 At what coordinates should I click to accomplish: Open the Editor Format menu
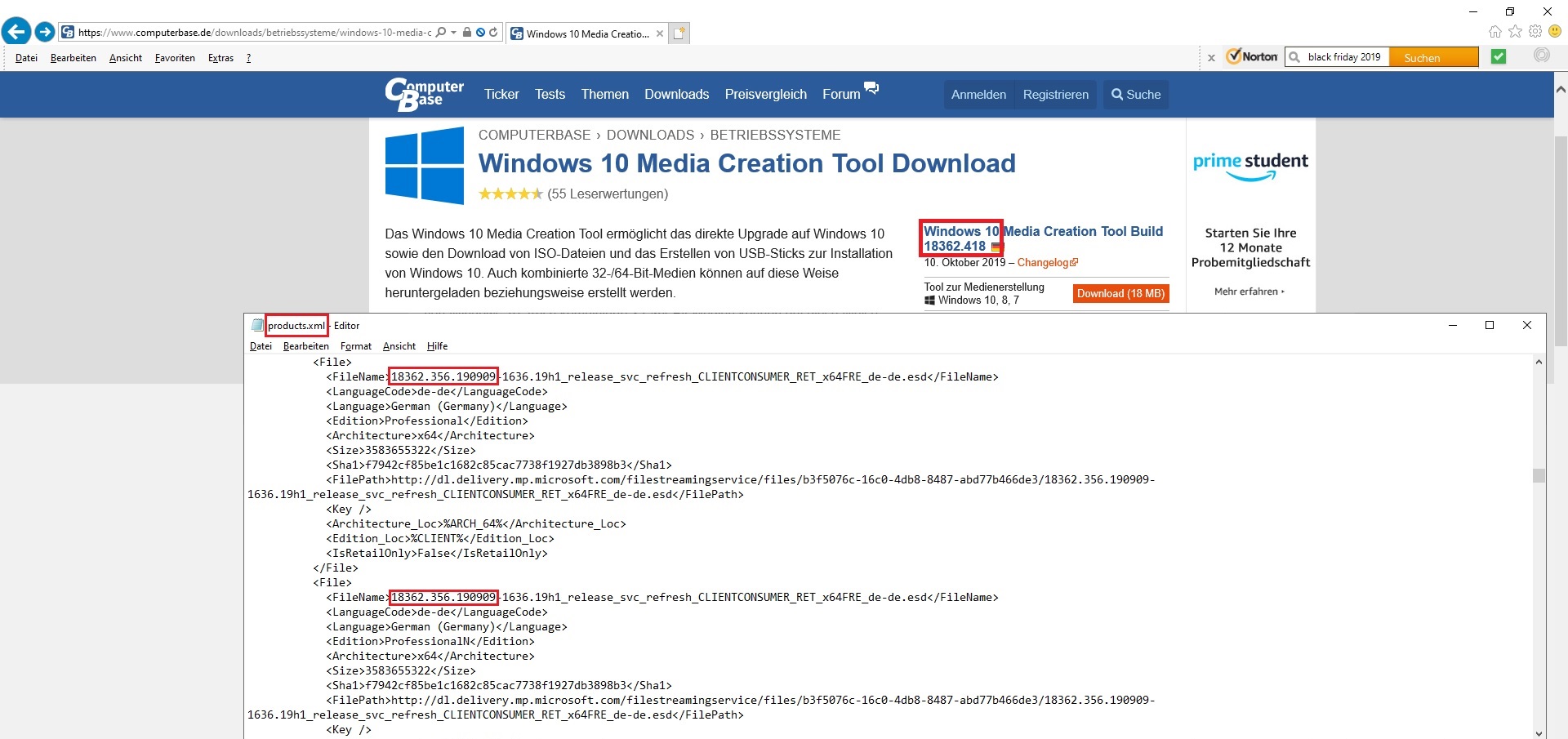356,346
